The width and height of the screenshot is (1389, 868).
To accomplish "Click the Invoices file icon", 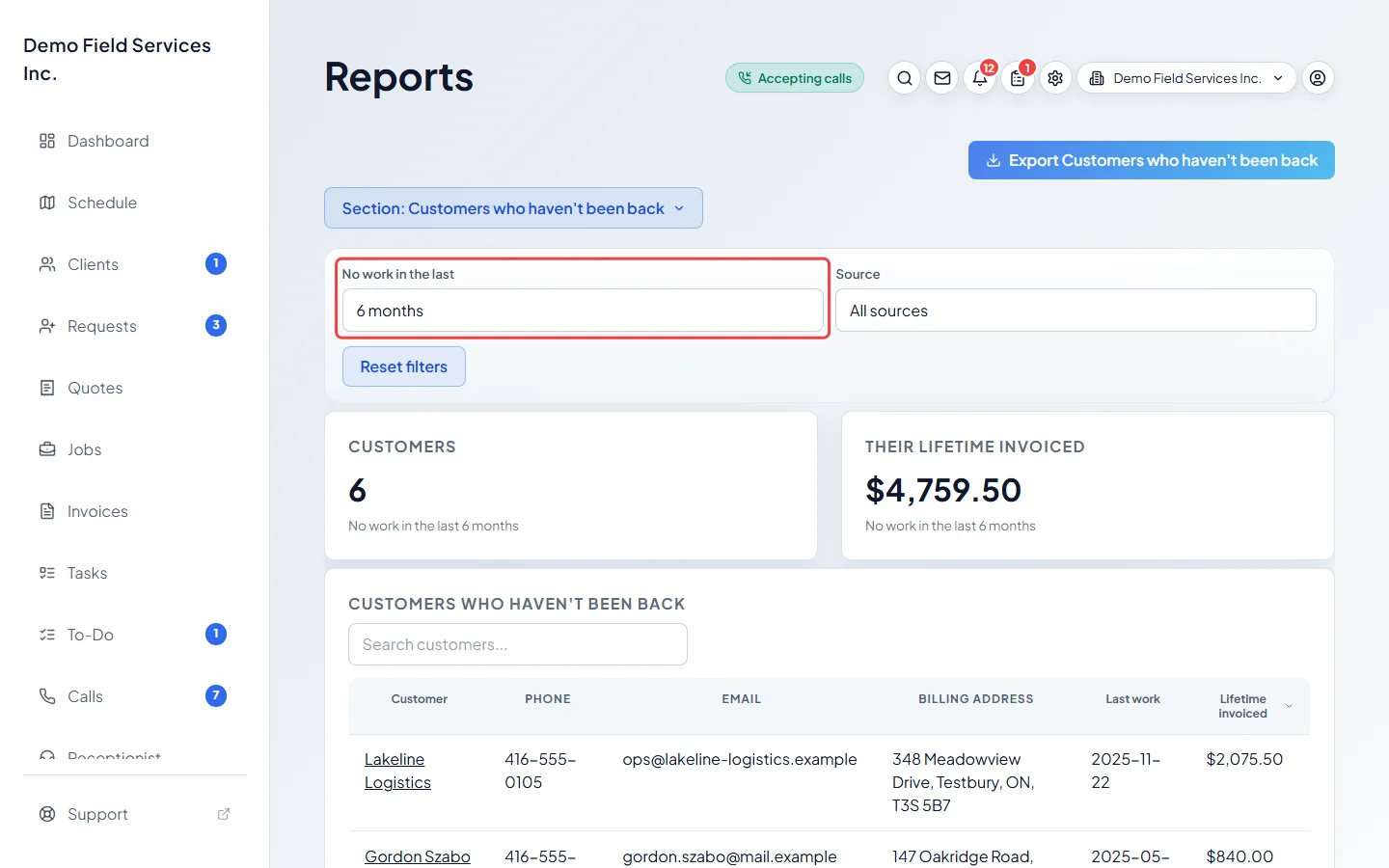I will 47,511.
